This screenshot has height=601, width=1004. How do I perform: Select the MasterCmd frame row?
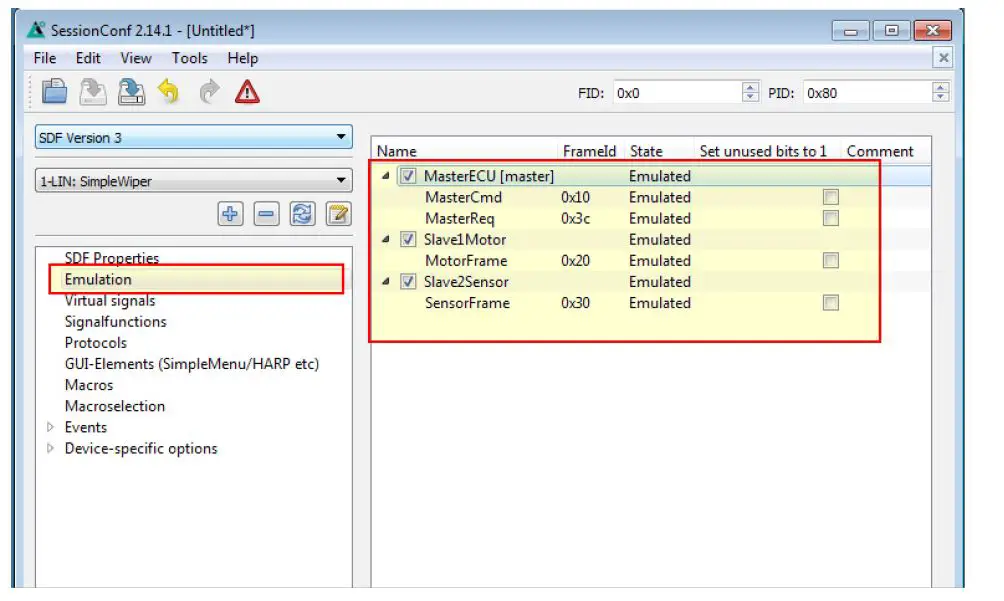464,197
